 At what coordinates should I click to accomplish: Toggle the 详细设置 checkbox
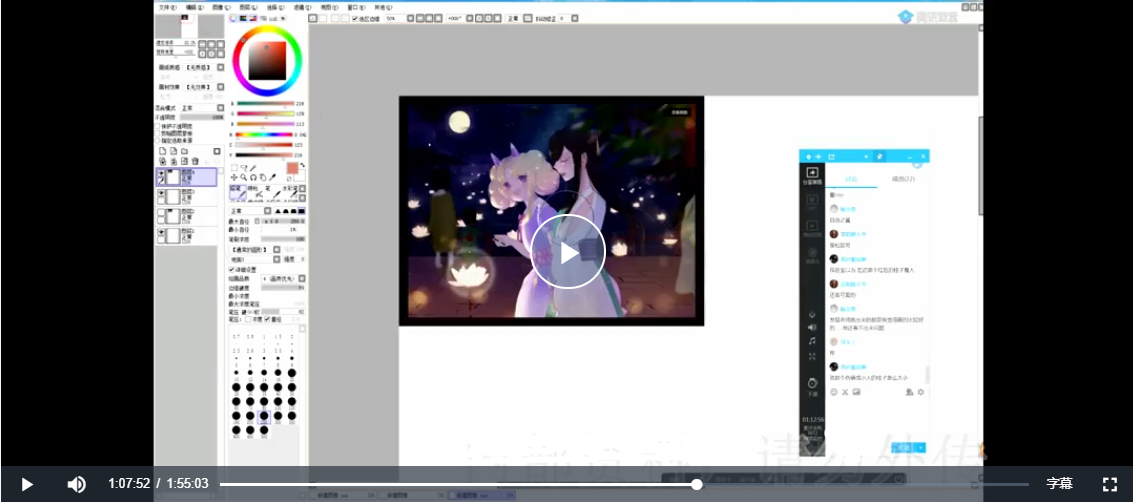tap(231, 269)
